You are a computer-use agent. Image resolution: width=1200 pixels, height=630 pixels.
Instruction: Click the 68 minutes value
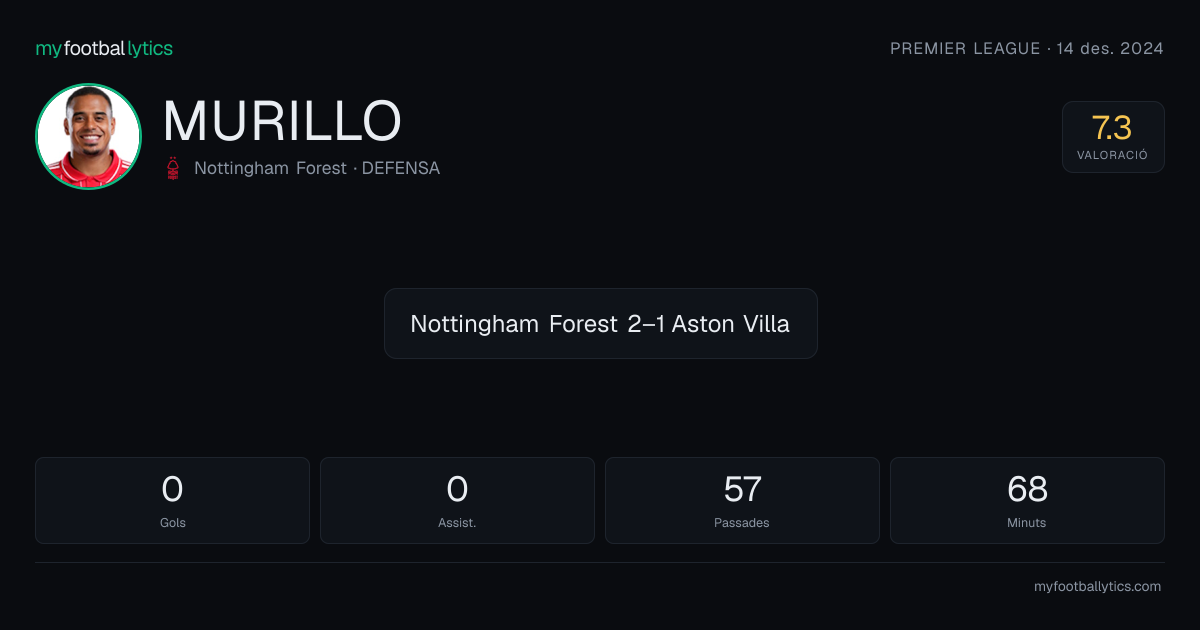tap(1027, 489)
